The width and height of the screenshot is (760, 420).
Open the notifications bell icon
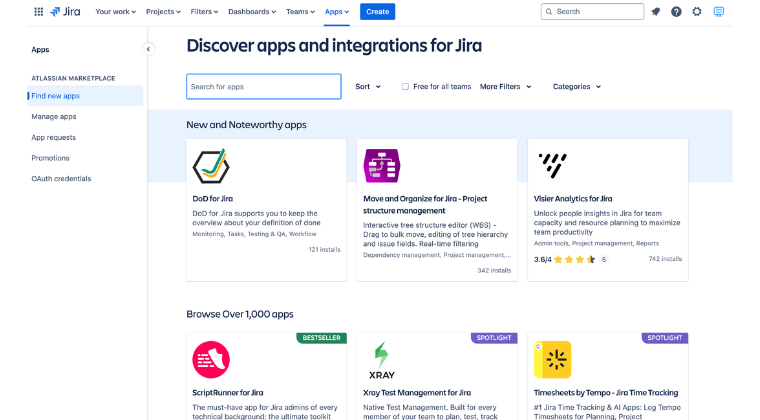[656, 12]
